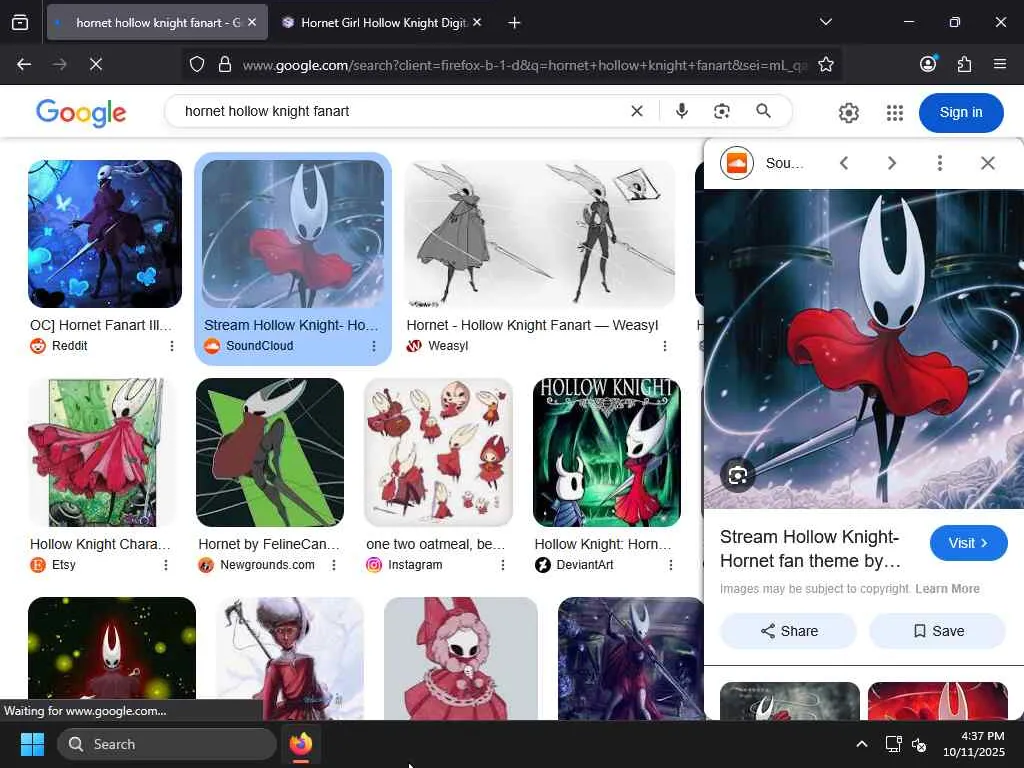1024x768 pixels.
Task: Open the Newgrounds FelineCan Hornet image
Action: click(270, 452)
